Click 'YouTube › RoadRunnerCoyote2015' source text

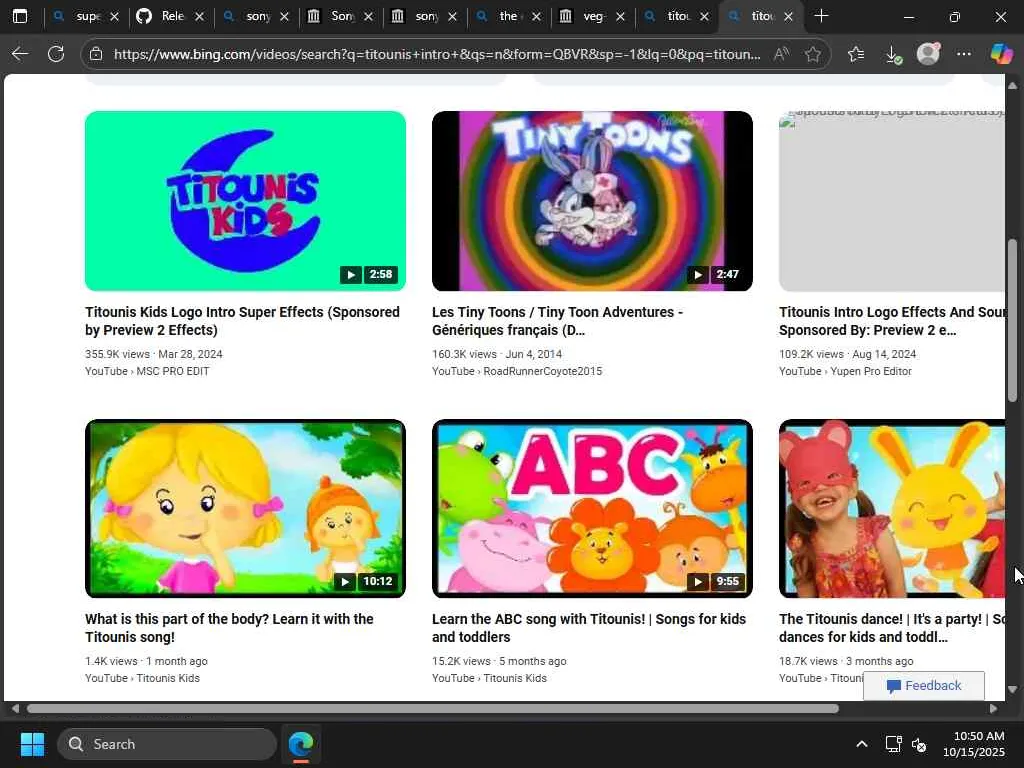[517, 371]
